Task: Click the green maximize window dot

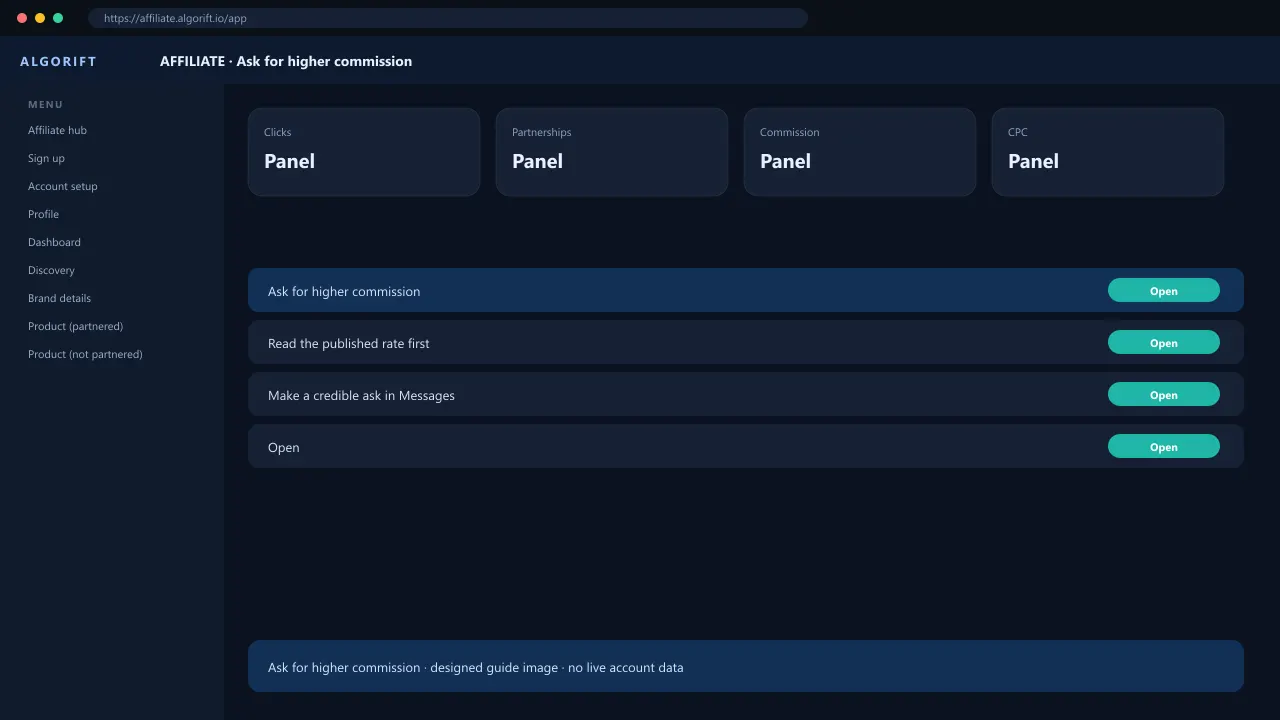Action: (58, 18)
